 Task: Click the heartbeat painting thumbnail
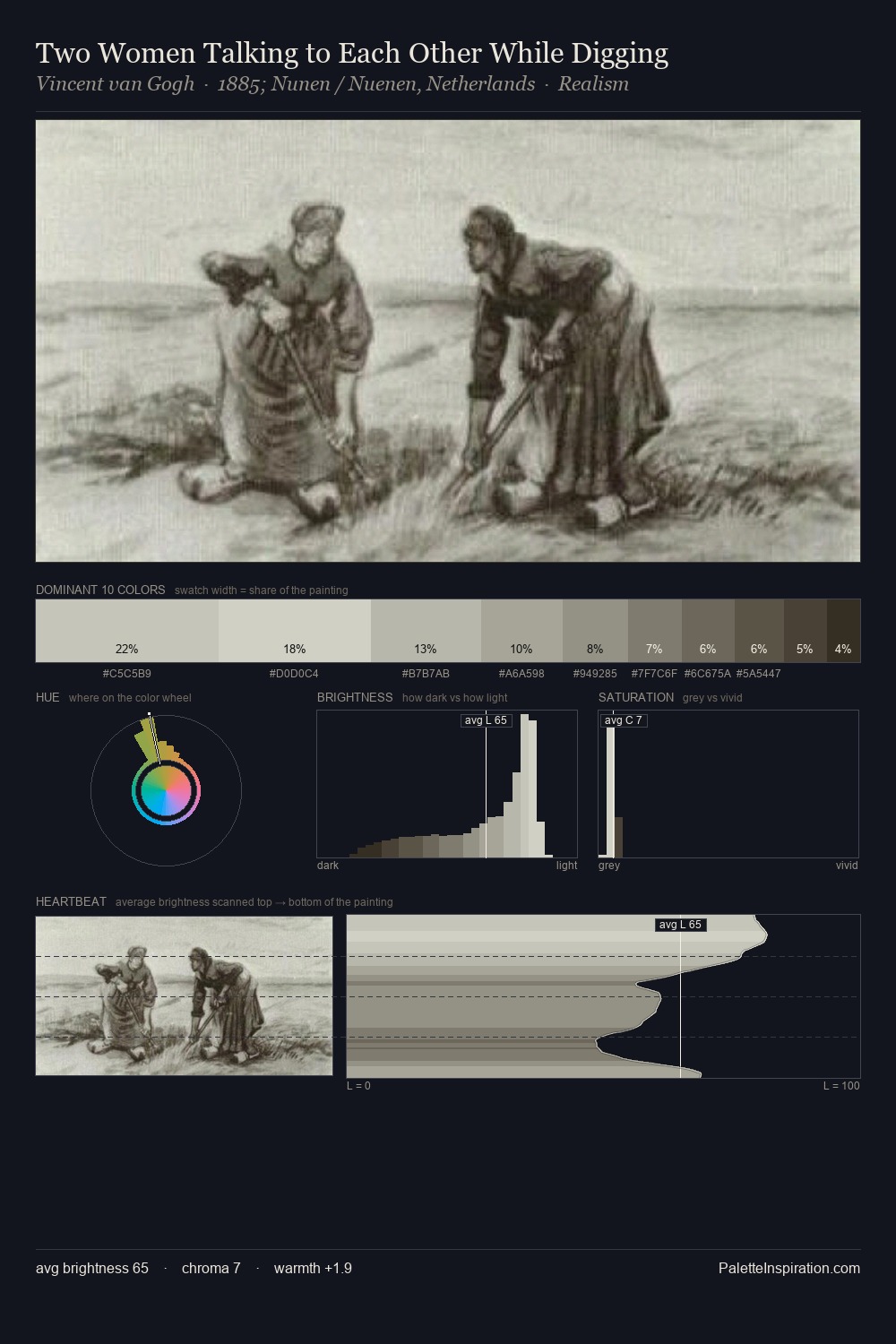tap(184, 995)
